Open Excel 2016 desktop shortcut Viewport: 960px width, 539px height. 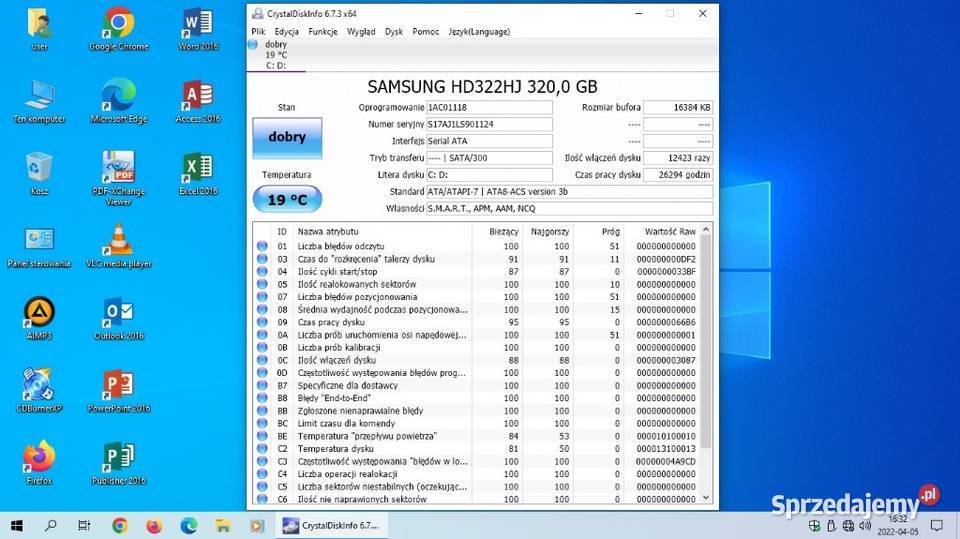pos(198,173)
